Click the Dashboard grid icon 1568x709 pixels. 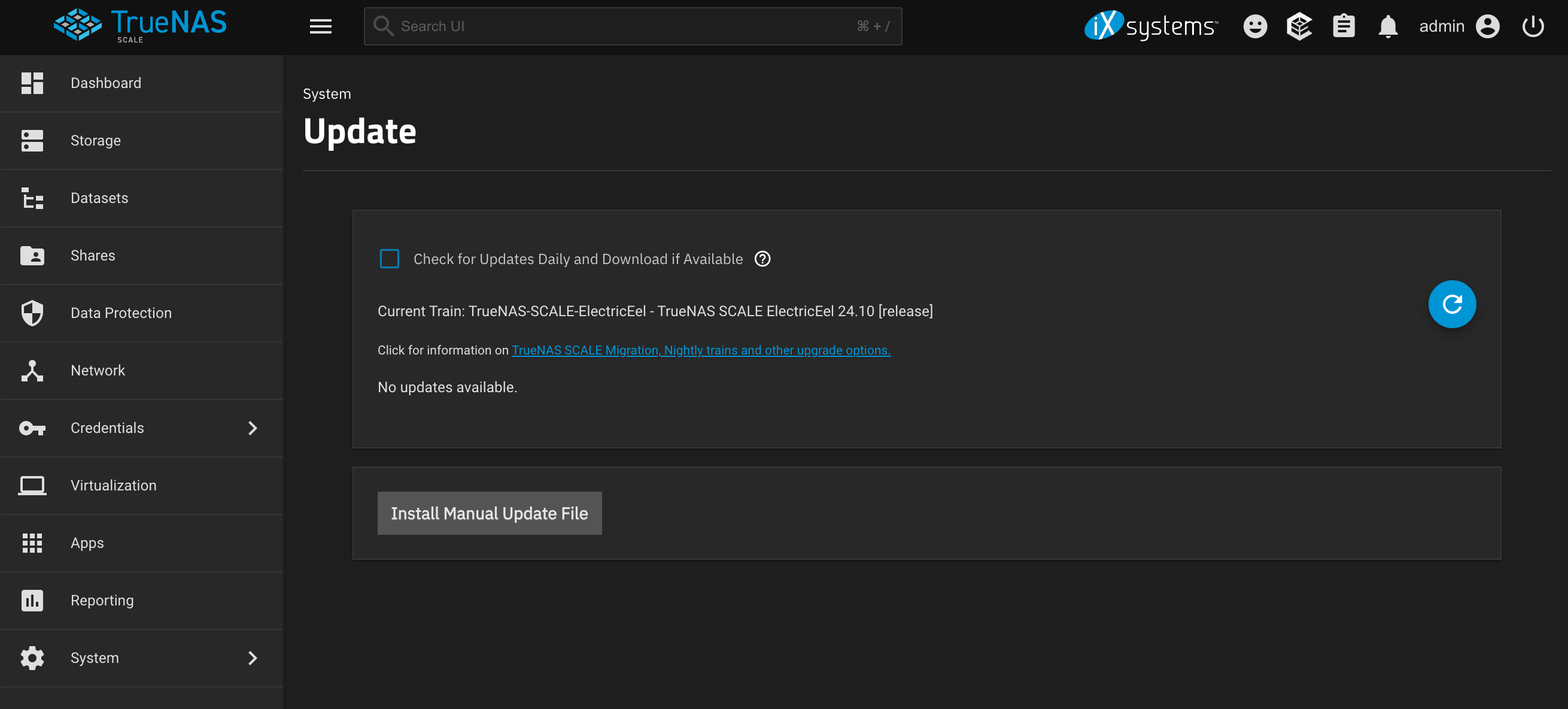coord(32,83)
